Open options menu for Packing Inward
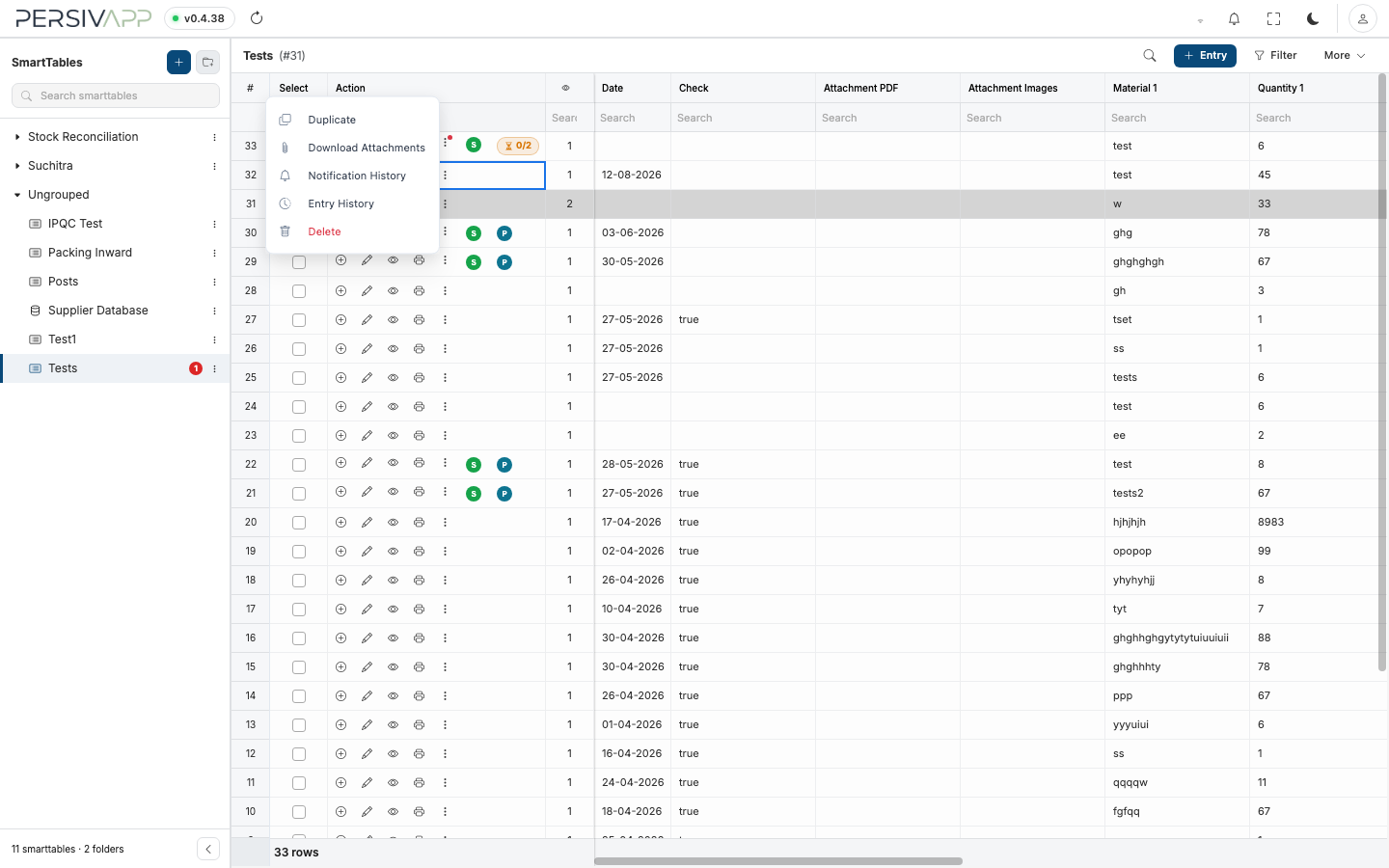This screenshot has width=1389, height=868. (x=214, y=253)
